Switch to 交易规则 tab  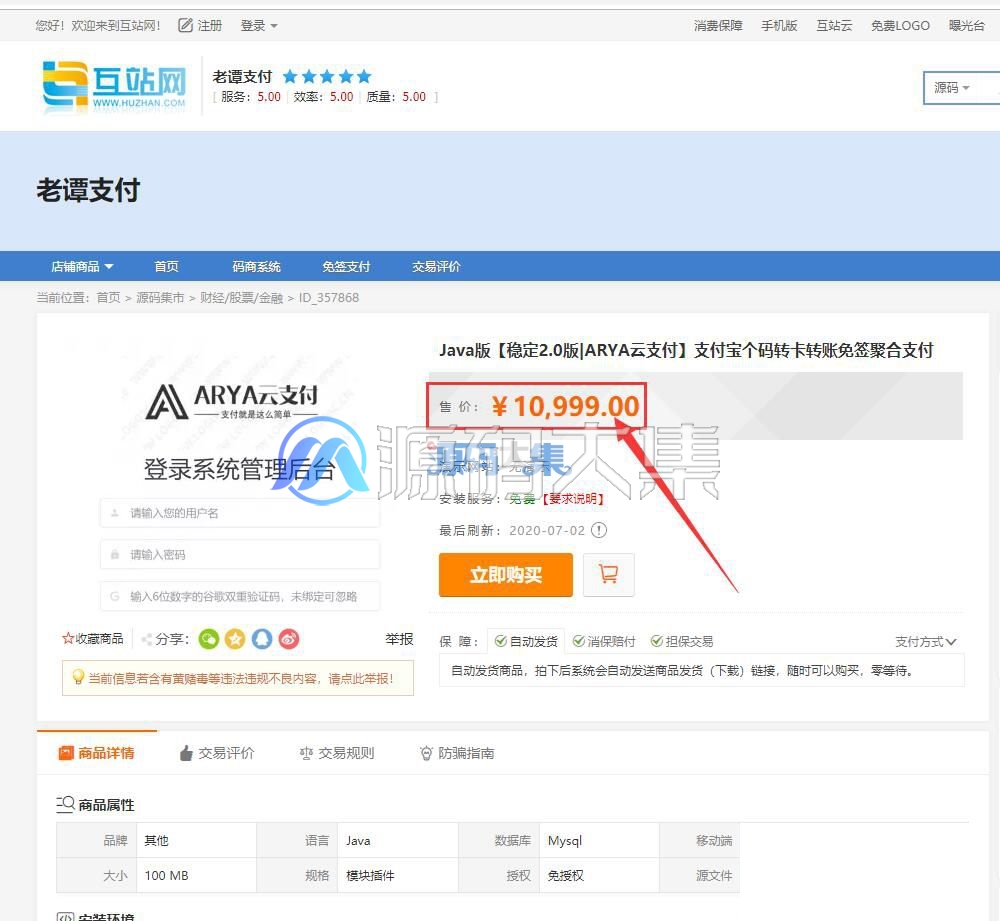pyautogui.click(x=337, y=753)
